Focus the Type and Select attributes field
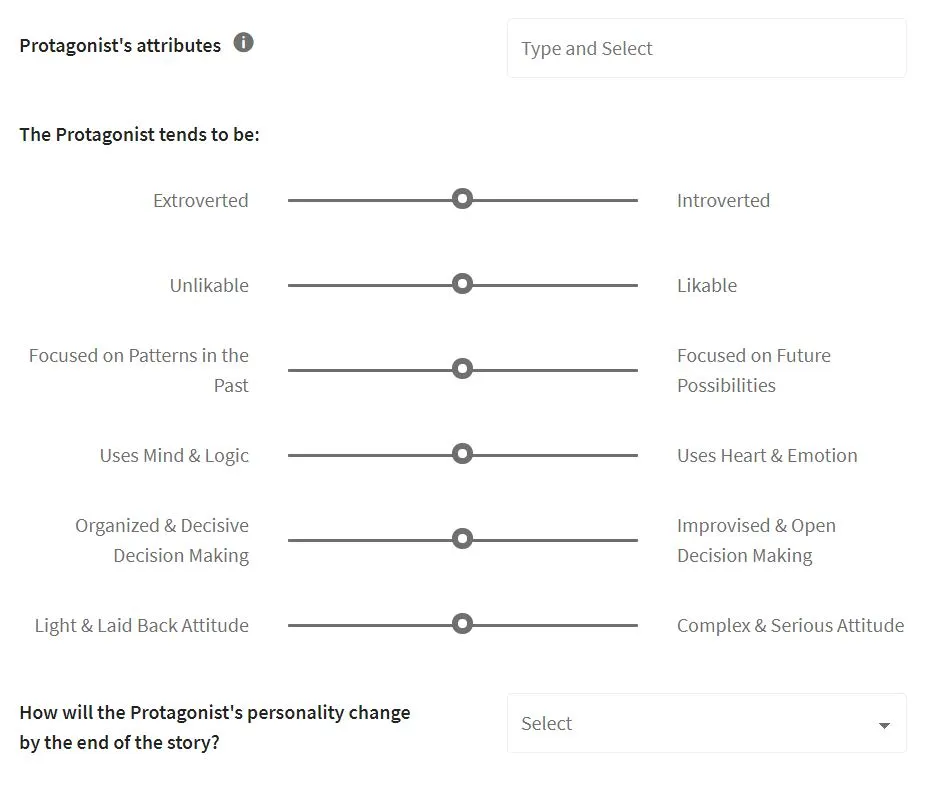Screen dimensions: 927x788 (x=706, y=48)
